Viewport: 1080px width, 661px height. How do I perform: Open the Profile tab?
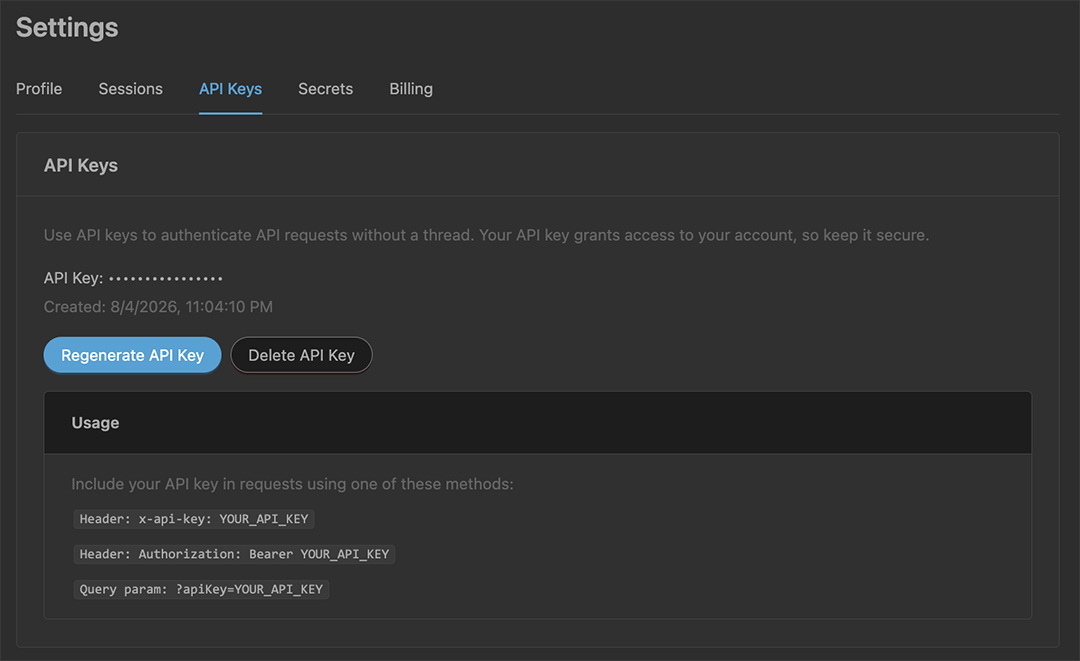click(x=39, y=89)
